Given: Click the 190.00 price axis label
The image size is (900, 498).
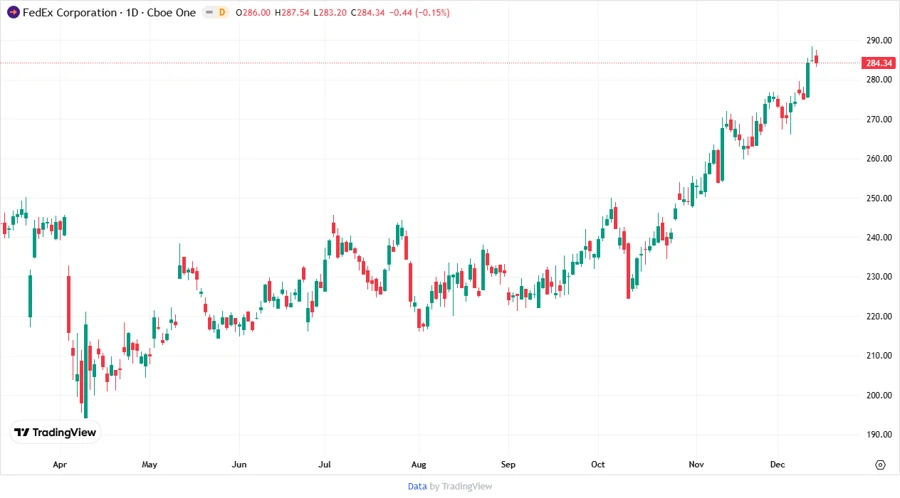Looking at the screenshot, I should [879, 434].
